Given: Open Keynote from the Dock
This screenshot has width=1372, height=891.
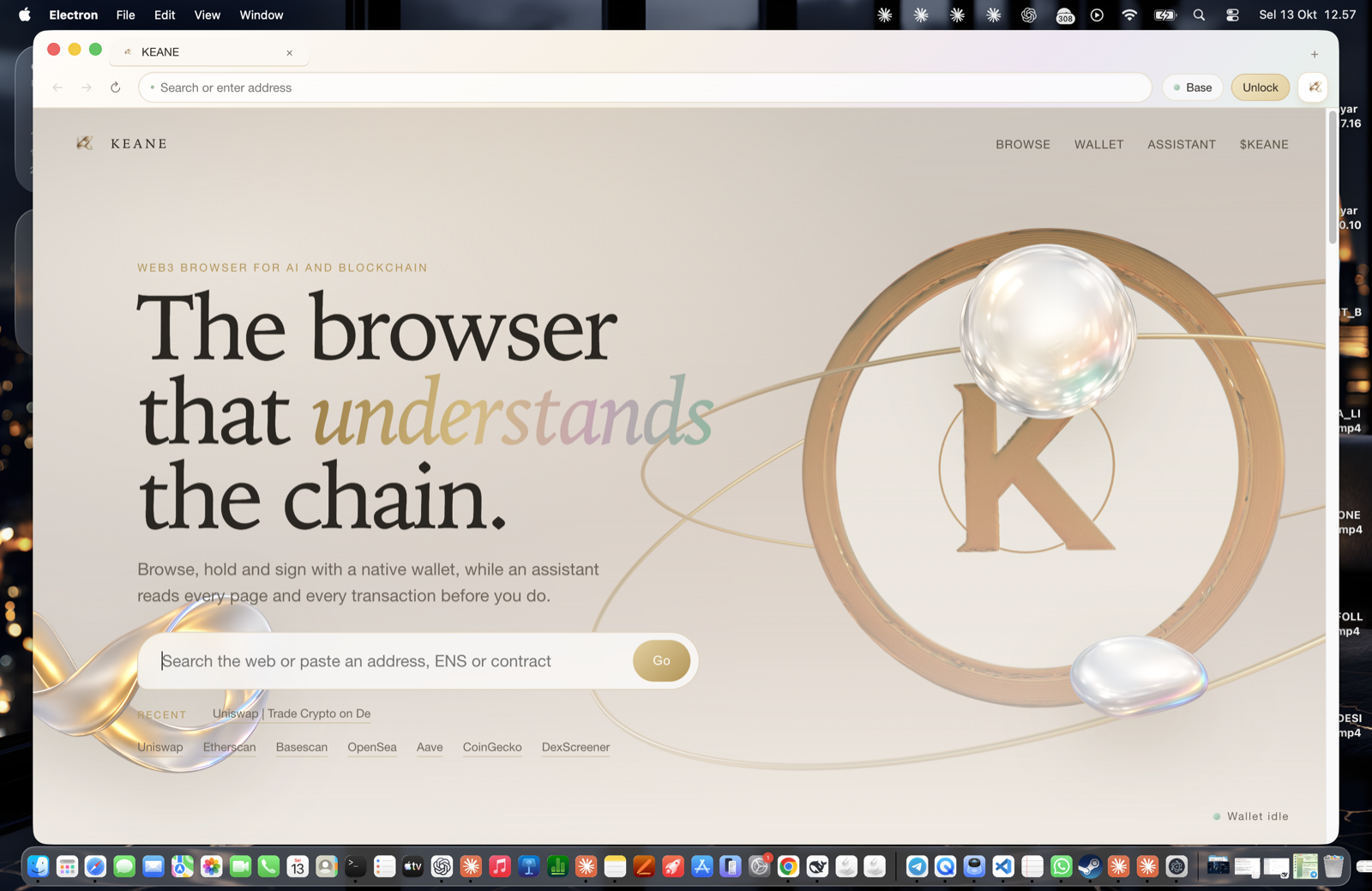Looking at the screenshot, I should pyautogui.click(x=528, y=866).
